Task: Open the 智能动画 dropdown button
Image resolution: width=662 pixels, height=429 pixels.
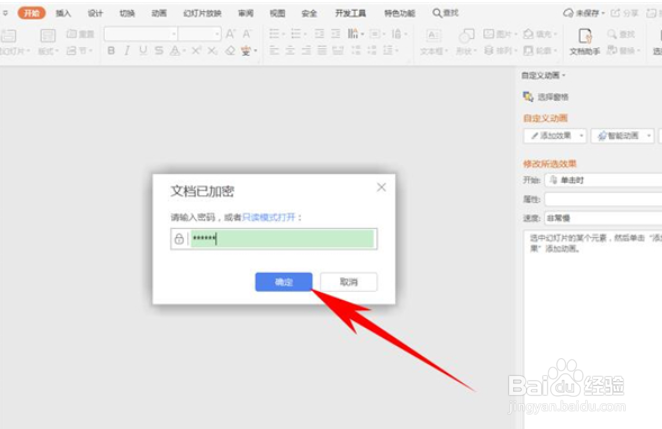Action: coord(622,136)
